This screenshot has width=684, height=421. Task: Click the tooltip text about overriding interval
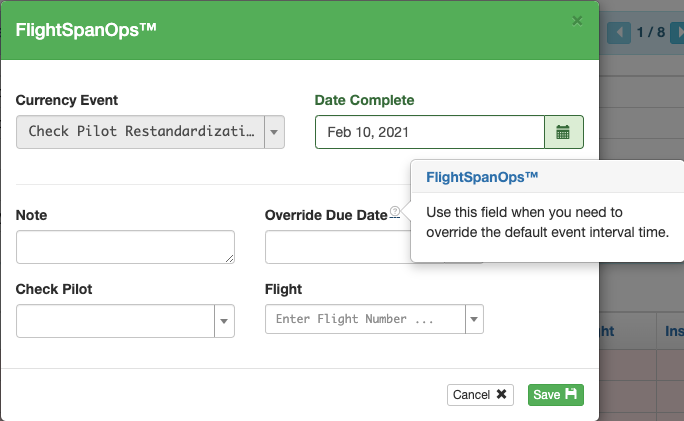pyautogui.click(x=547, y=222)
